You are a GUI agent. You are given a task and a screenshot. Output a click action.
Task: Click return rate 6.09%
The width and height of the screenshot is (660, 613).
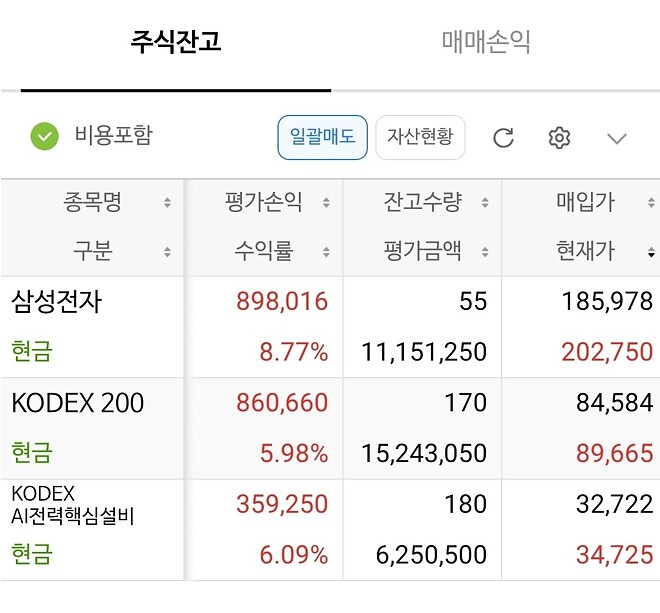293,554
